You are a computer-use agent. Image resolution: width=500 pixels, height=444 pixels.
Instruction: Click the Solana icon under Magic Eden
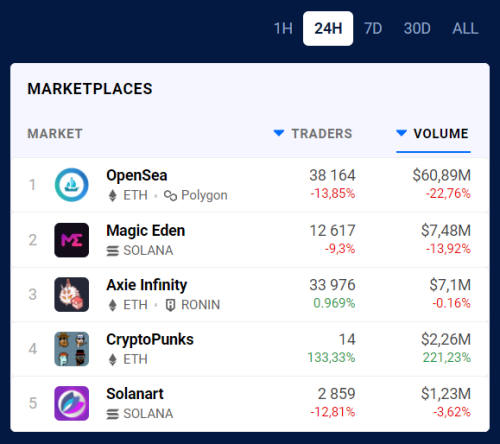113,251
